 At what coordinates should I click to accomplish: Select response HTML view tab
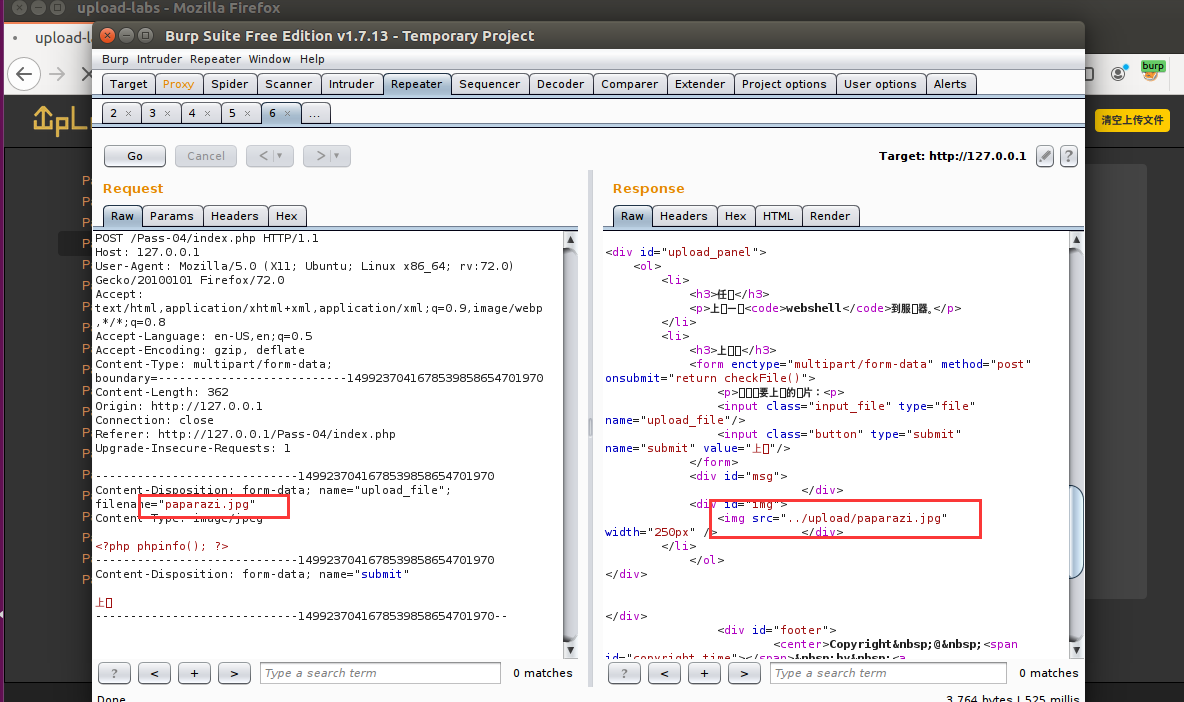(778, 217)
